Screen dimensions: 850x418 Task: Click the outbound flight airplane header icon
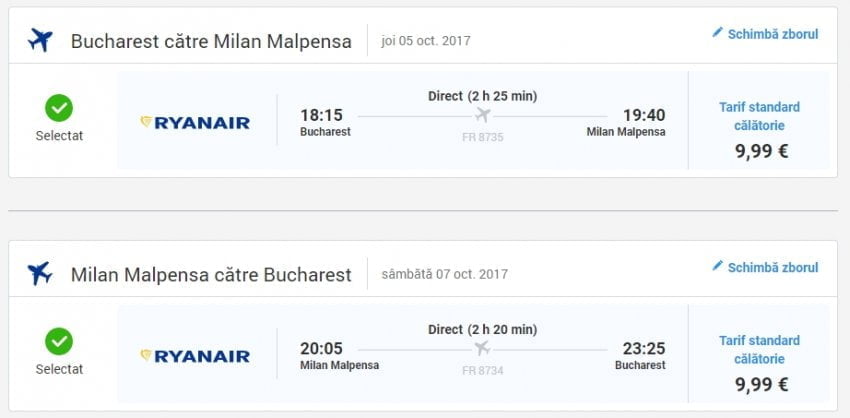[40, 41]
